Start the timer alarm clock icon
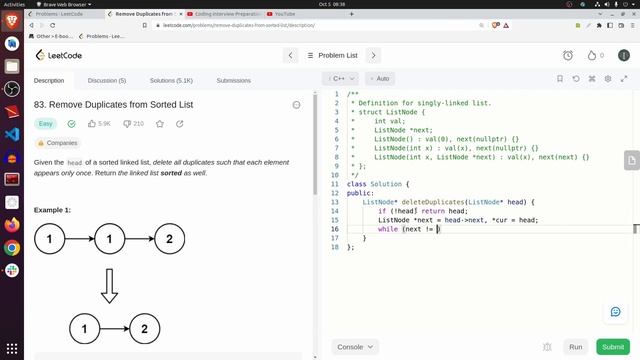The width and height of the screenshot is (640, 360). 568,55
